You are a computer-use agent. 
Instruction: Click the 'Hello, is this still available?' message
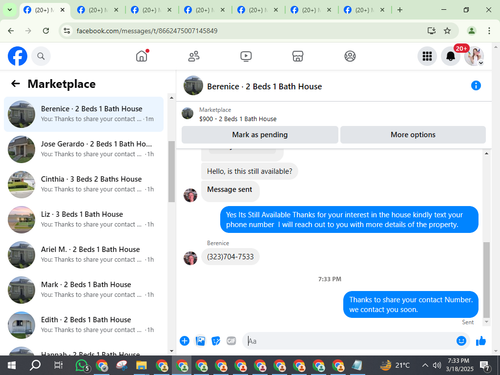pyautogui.click(x=249, y=171)
